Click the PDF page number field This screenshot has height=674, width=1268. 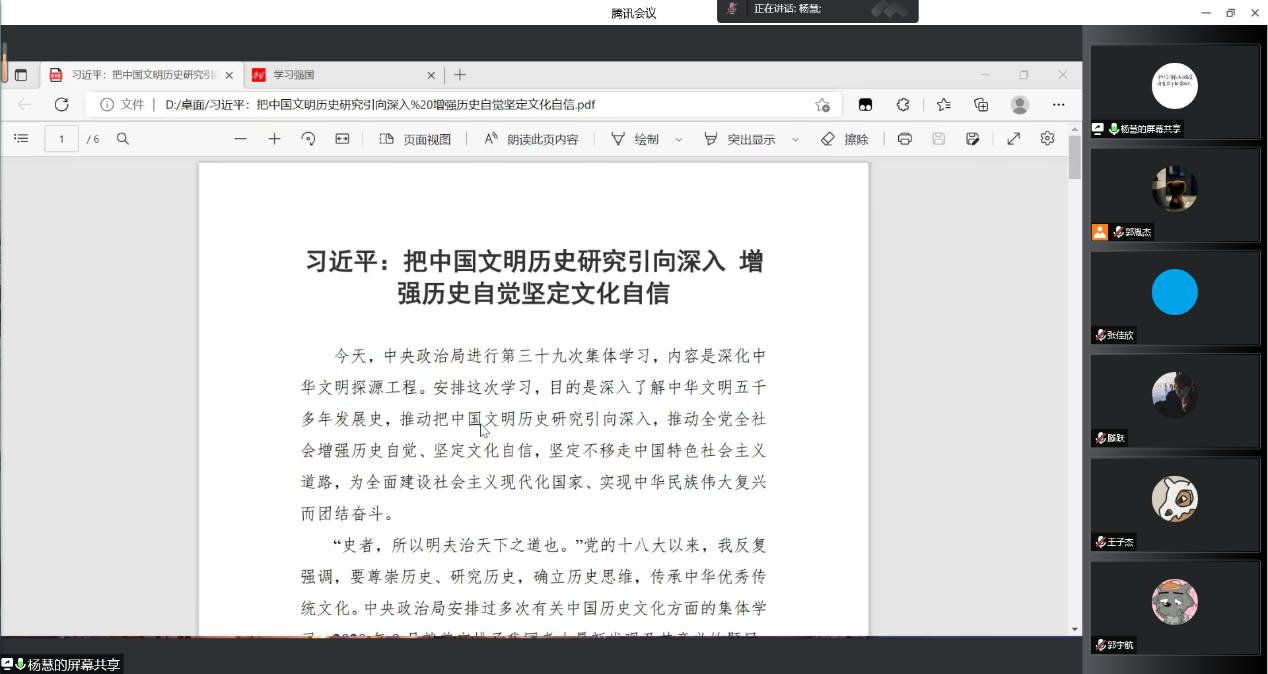click(62, 139)
